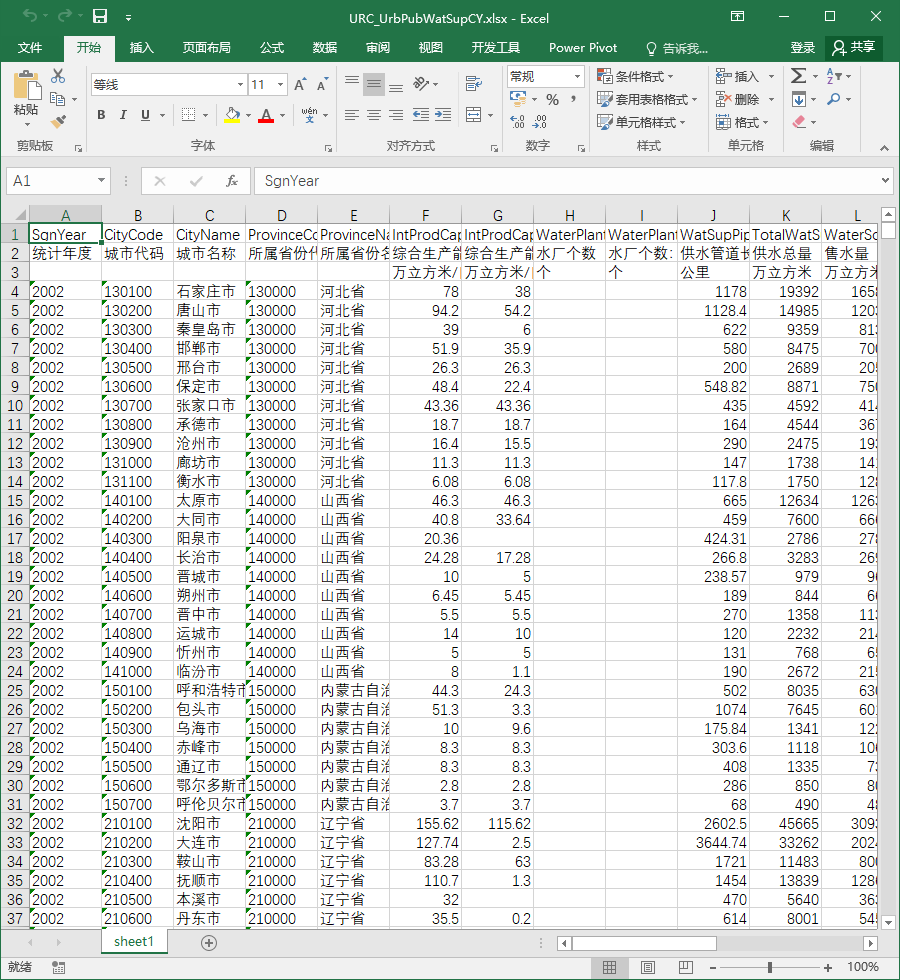Toggle Bold formatting
900x980 pixels.
point(101,115)
